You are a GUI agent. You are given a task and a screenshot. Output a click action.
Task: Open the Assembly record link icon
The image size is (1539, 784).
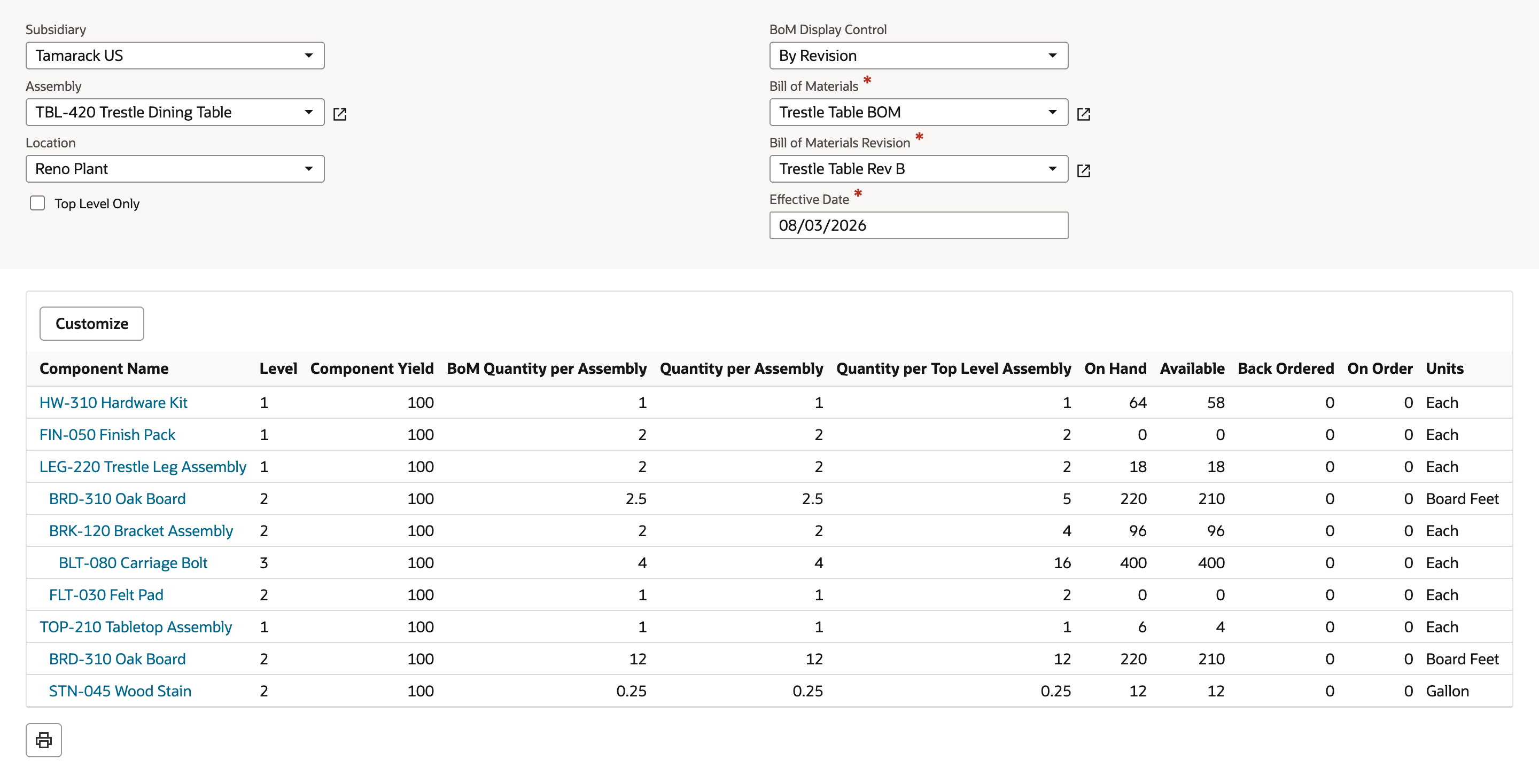pyautogui.click(x=339, y=113)
